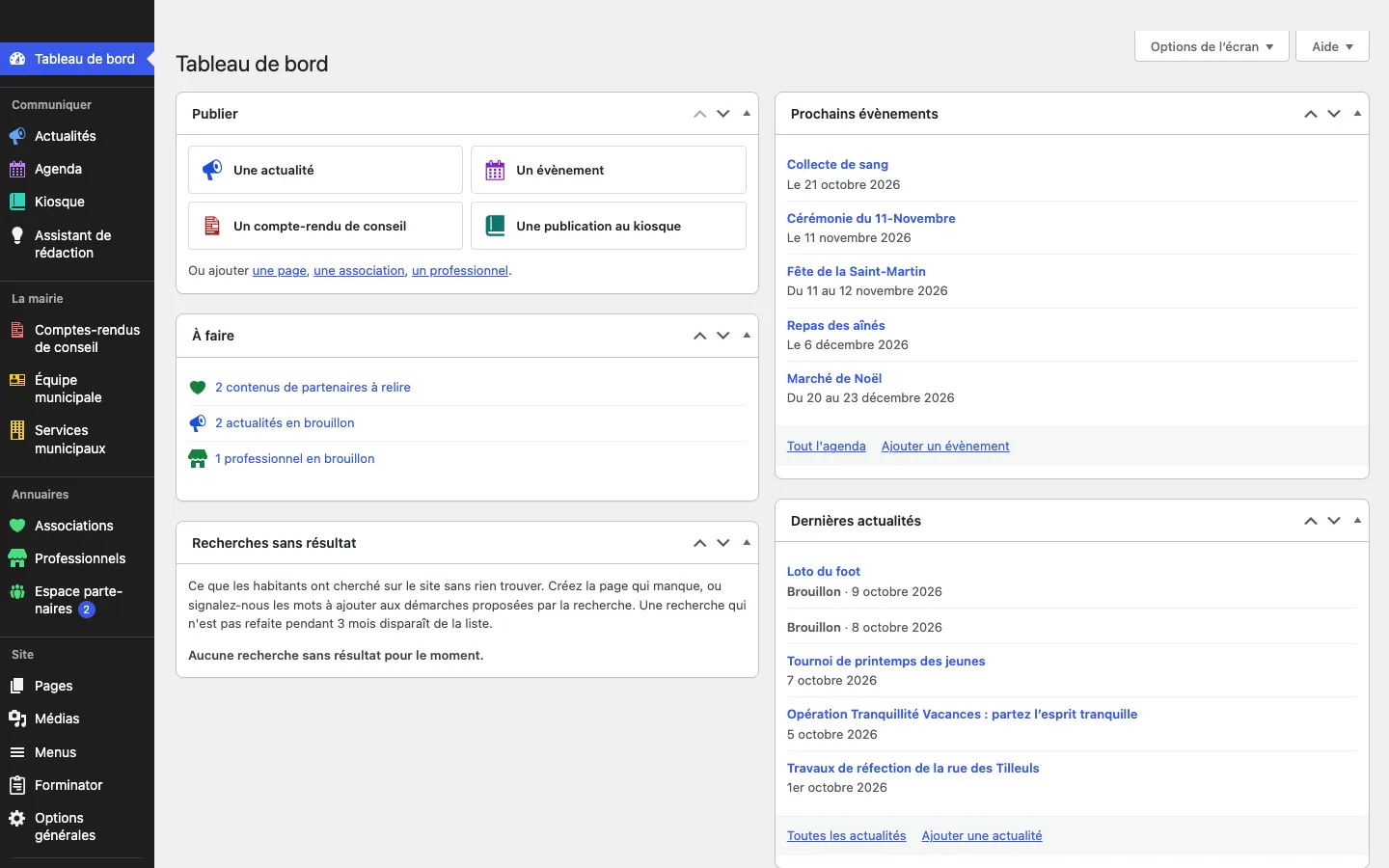Open the Aide help dropdown
The height and width of the screenshot is (868, 1389).
[x=1333, y=46]
